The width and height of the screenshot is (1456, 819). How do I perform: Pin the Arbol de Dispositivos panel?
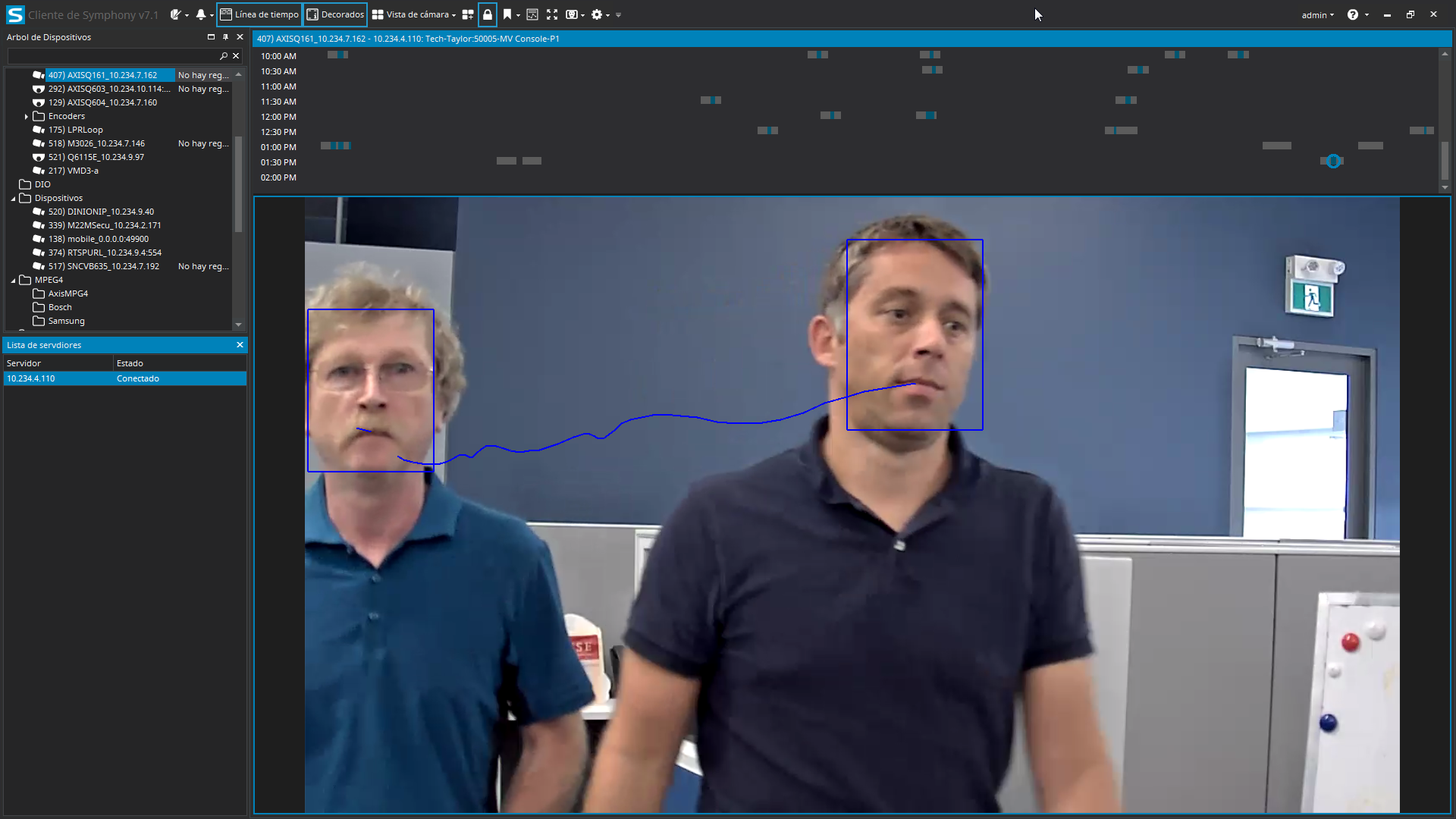coord(225,36)
